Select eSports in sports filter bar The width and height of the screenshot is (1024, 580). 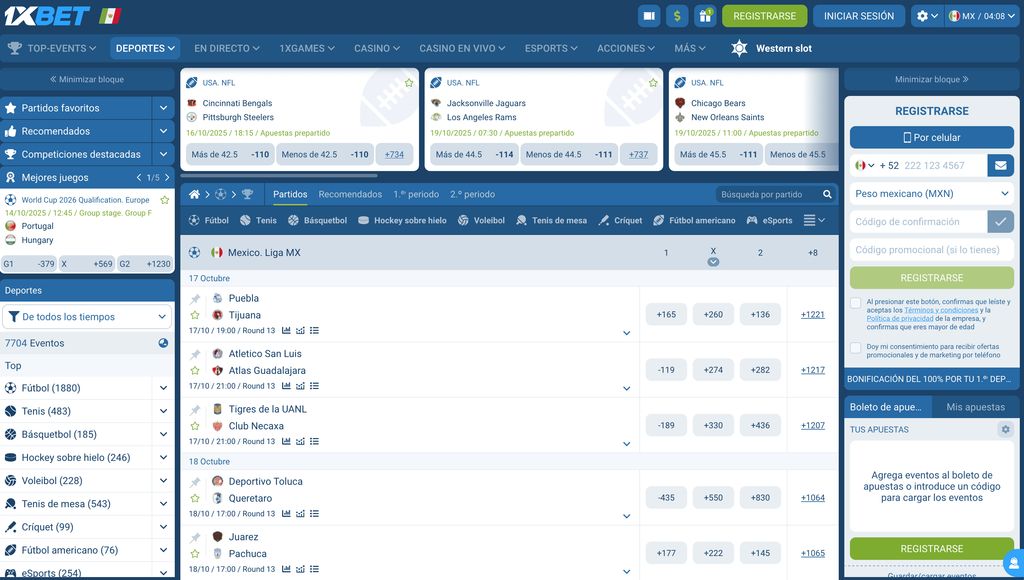(x=769, y=221)
